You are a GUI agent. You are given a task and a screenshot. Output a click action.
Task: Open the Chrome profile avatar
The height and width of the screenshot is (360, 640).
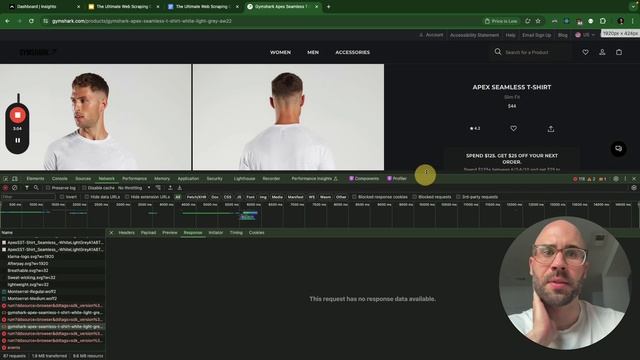coord(621,21)
